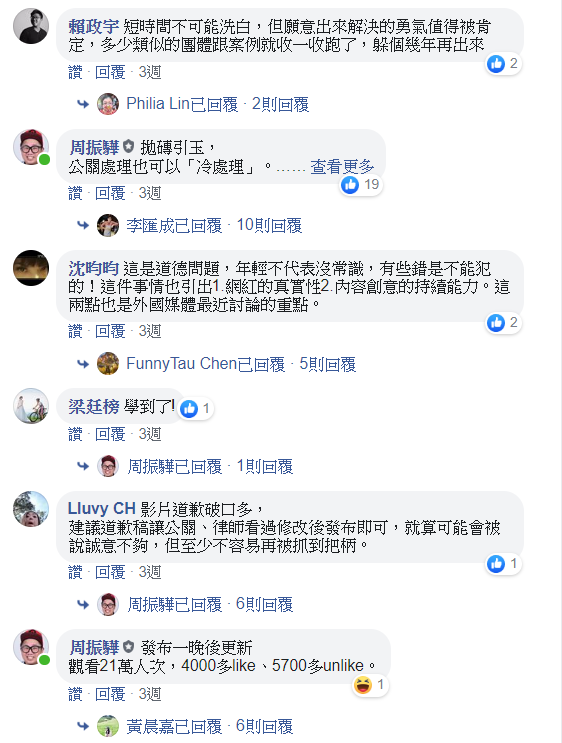
Task: Click the 3週 timestamp under 梁廷榜's comment
Action: (x=150, y=434)
